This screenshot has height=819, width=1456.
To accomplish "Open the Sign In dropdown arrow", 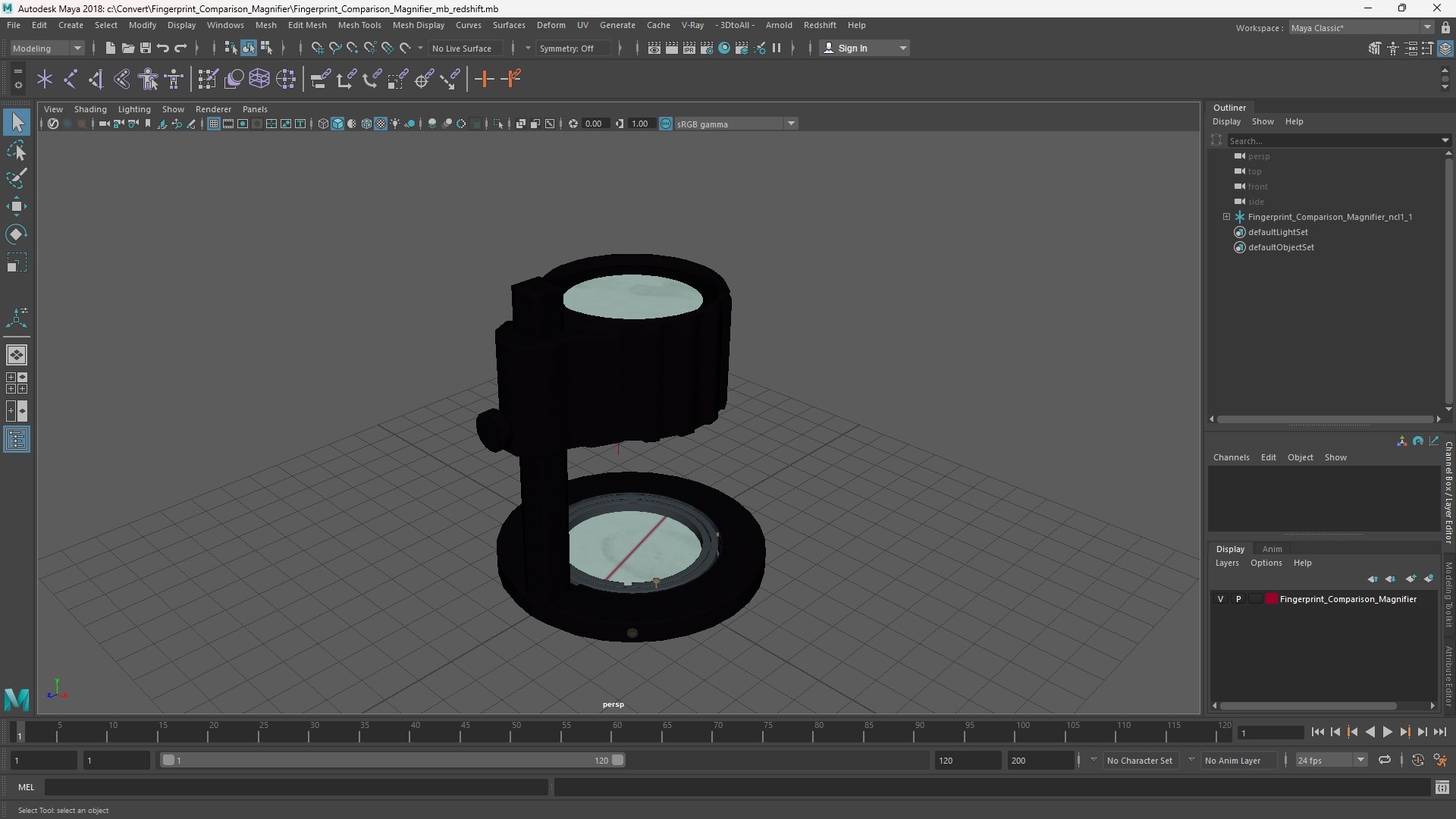I will tap(903, 48).
